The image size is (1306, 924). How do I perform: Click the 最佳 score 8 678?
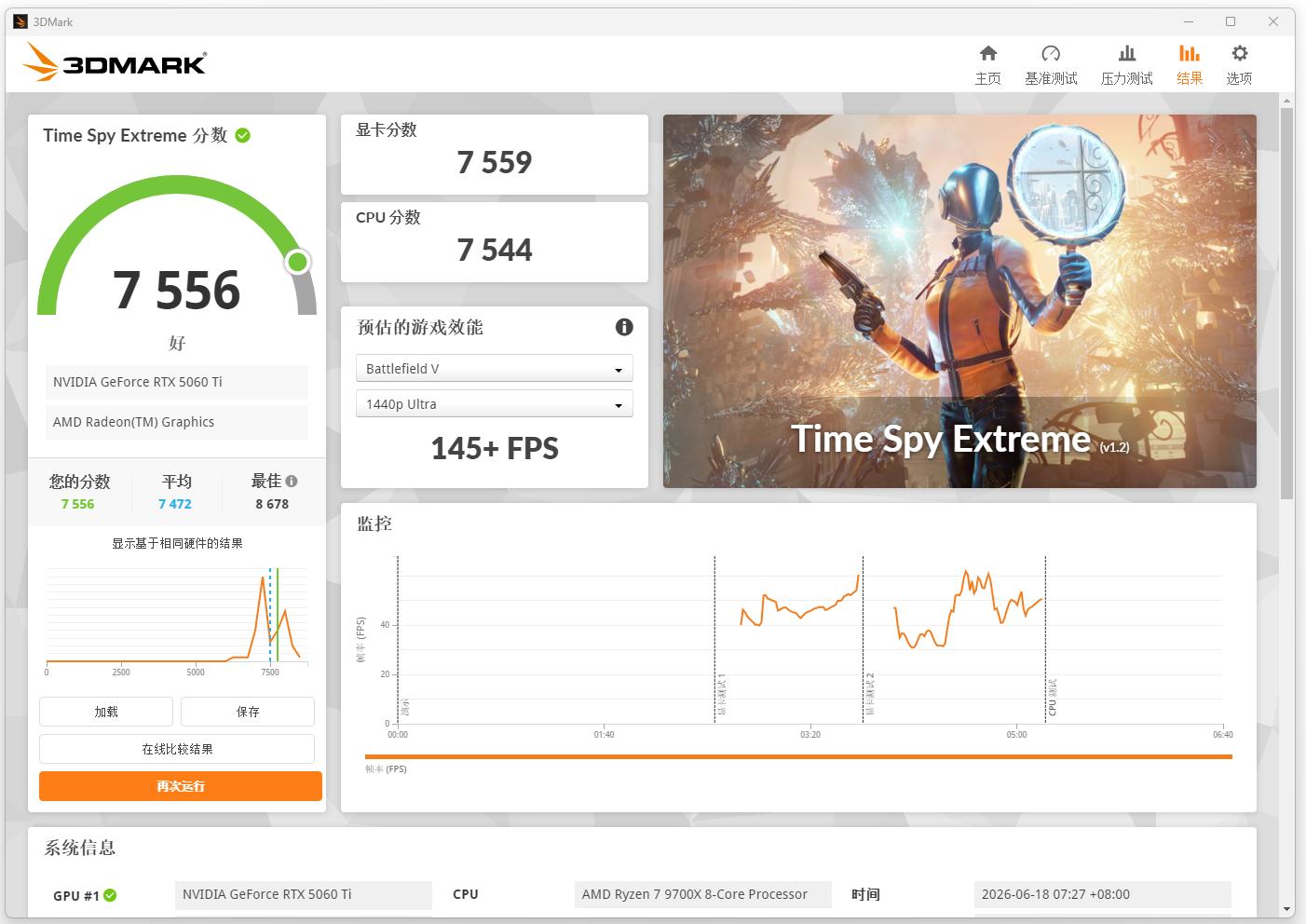tap(272, 504)
